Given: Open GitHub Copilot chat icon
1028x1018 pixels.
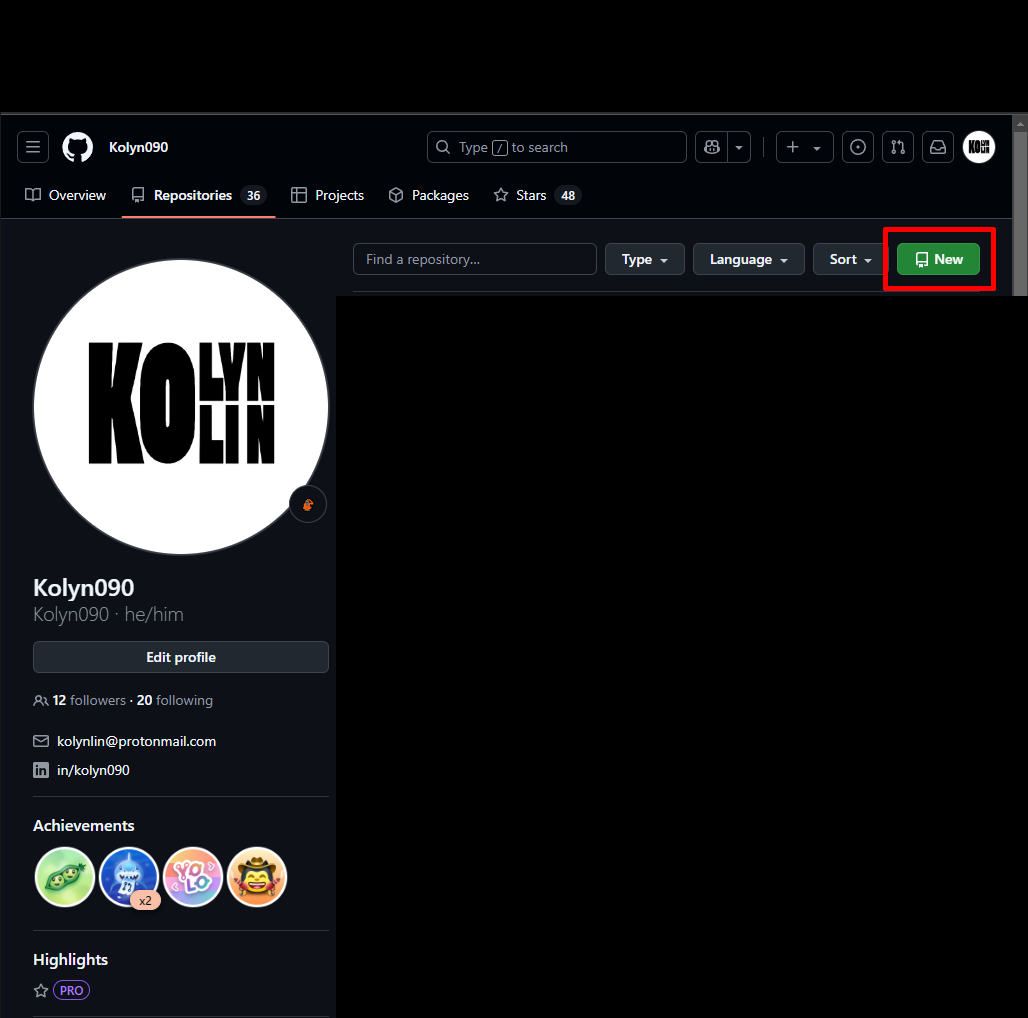Looking at the screenshot, I should (x=712, y=147).
